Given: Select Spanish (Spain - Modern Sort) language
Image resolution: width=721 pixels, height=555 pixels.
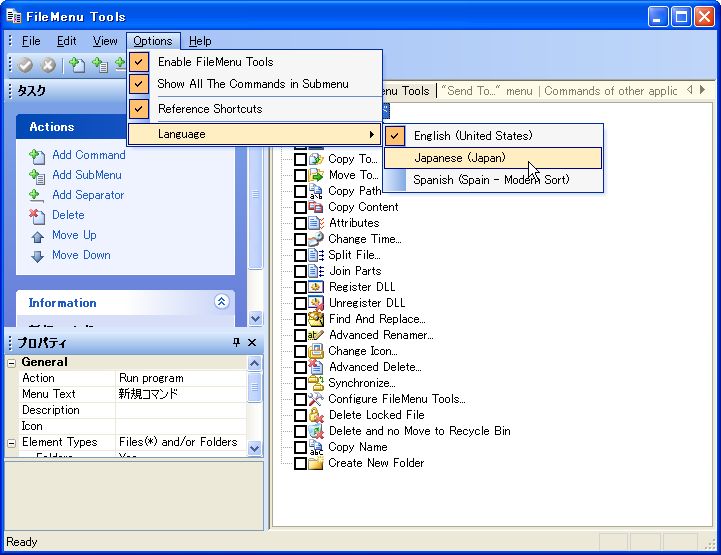Looking at the screenshot, I should [x=493, y=180].
